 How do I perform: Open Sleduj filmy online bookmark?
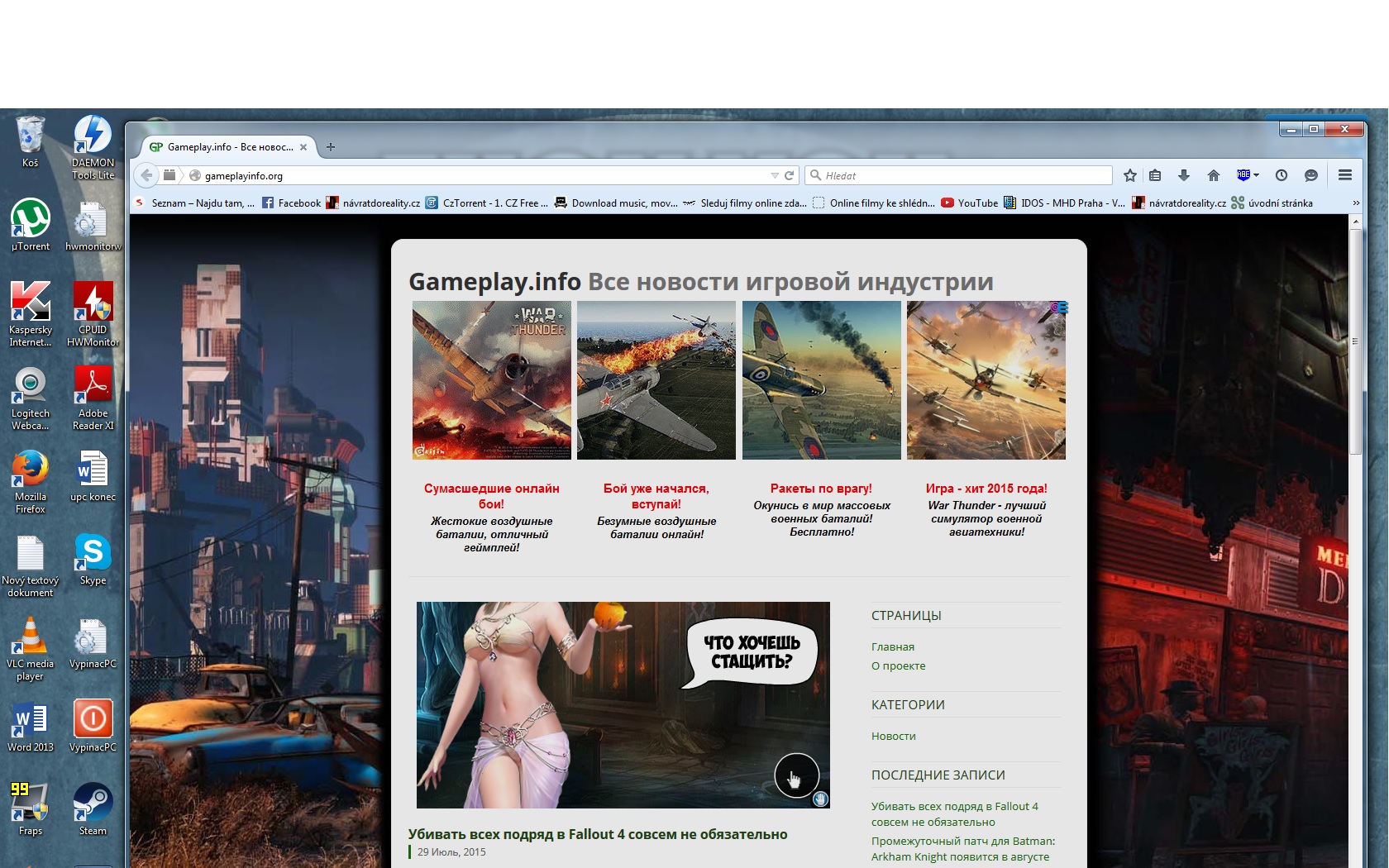[x=745, y=203]
